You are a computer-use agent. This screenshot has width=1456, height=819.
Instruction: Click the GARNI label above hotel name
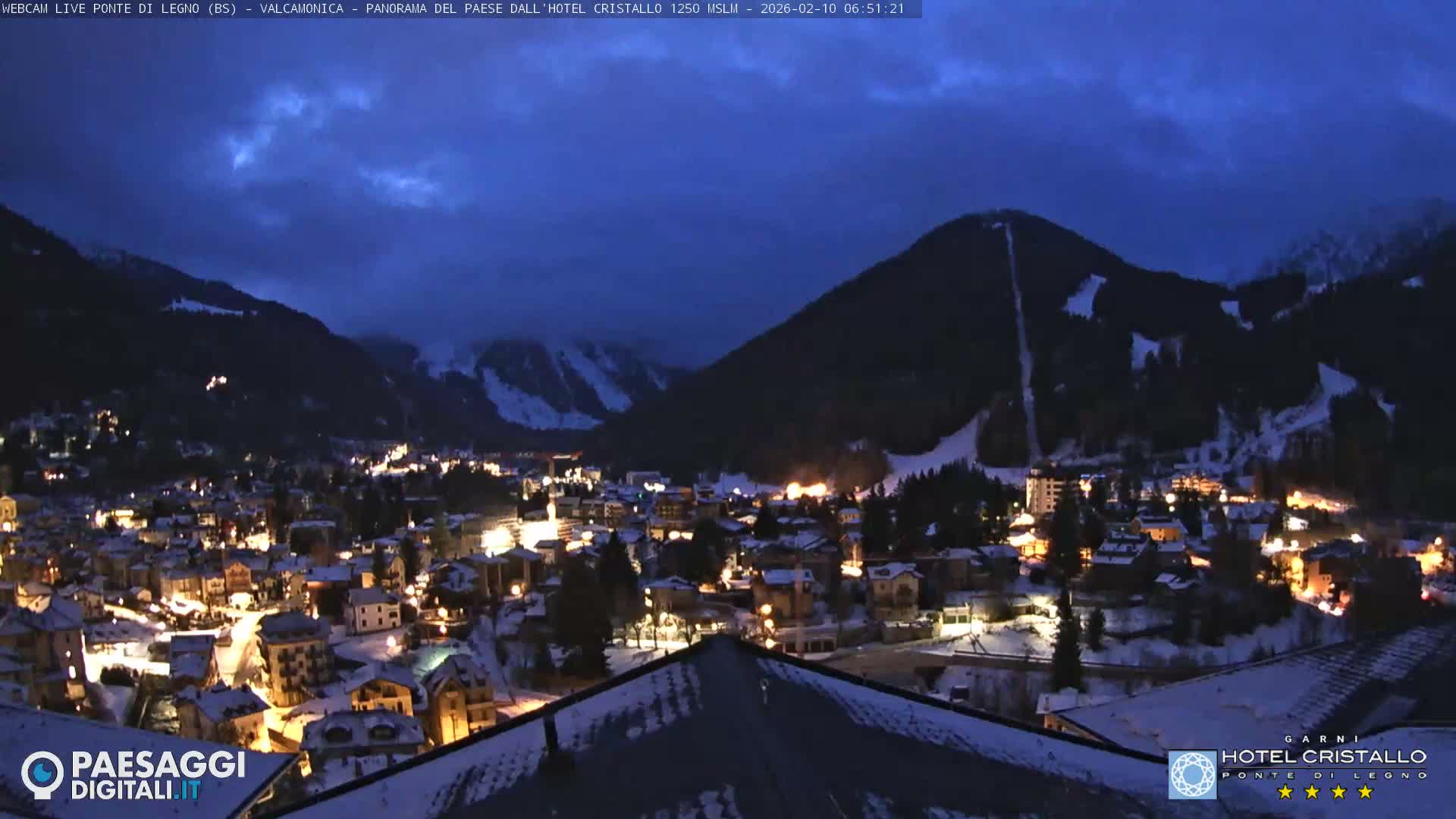click(1323, 739)
